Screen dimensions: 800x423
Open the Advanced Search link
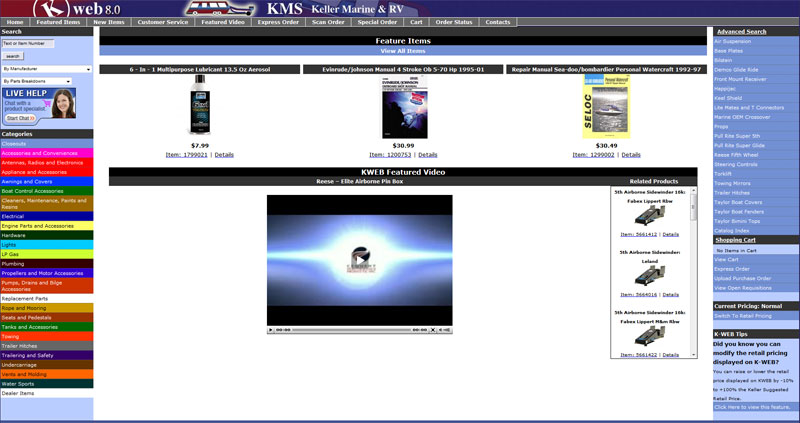(x=741, y=32)
